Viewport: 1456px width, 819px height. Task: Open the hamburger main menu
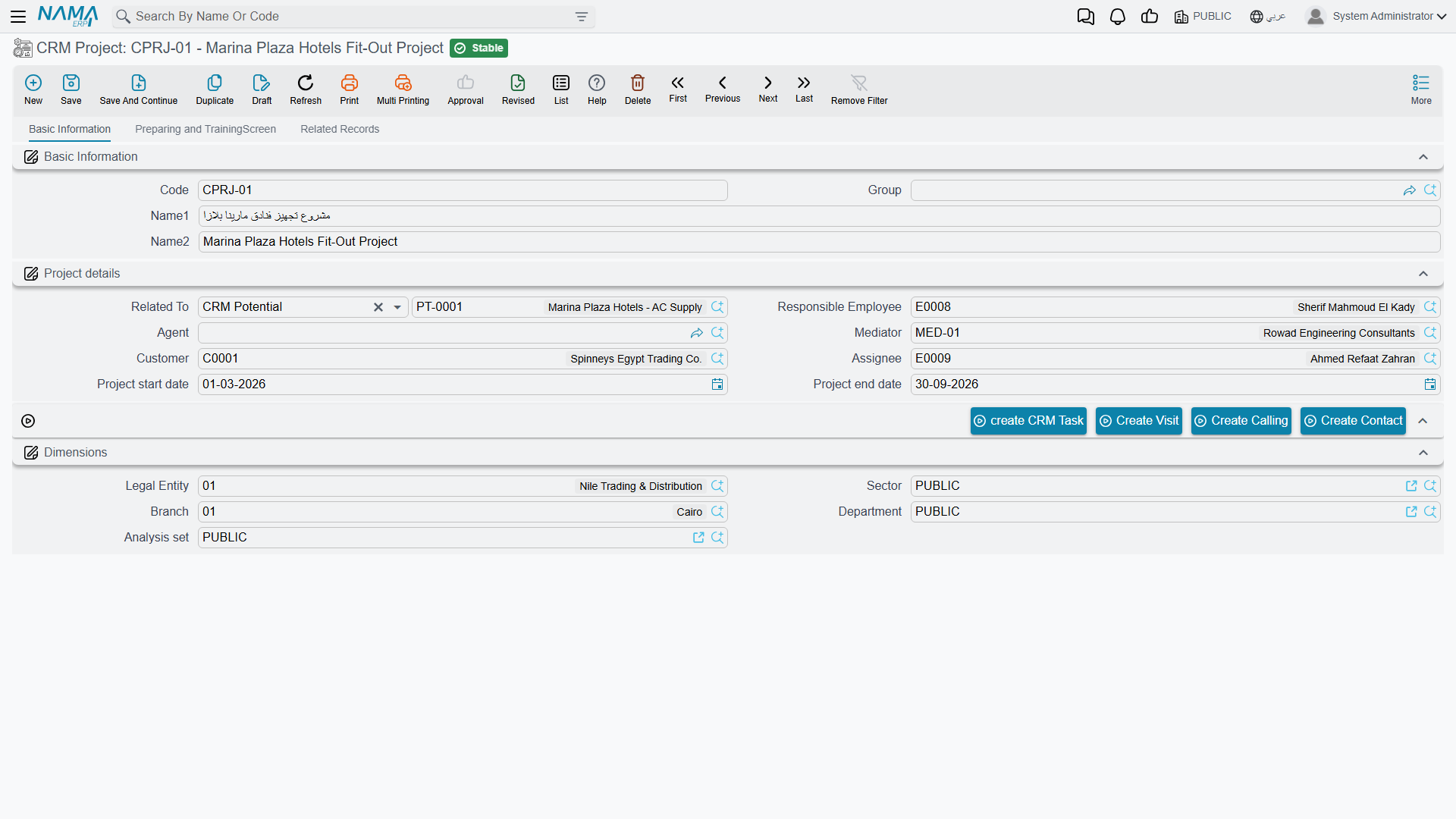coord(18,16)
